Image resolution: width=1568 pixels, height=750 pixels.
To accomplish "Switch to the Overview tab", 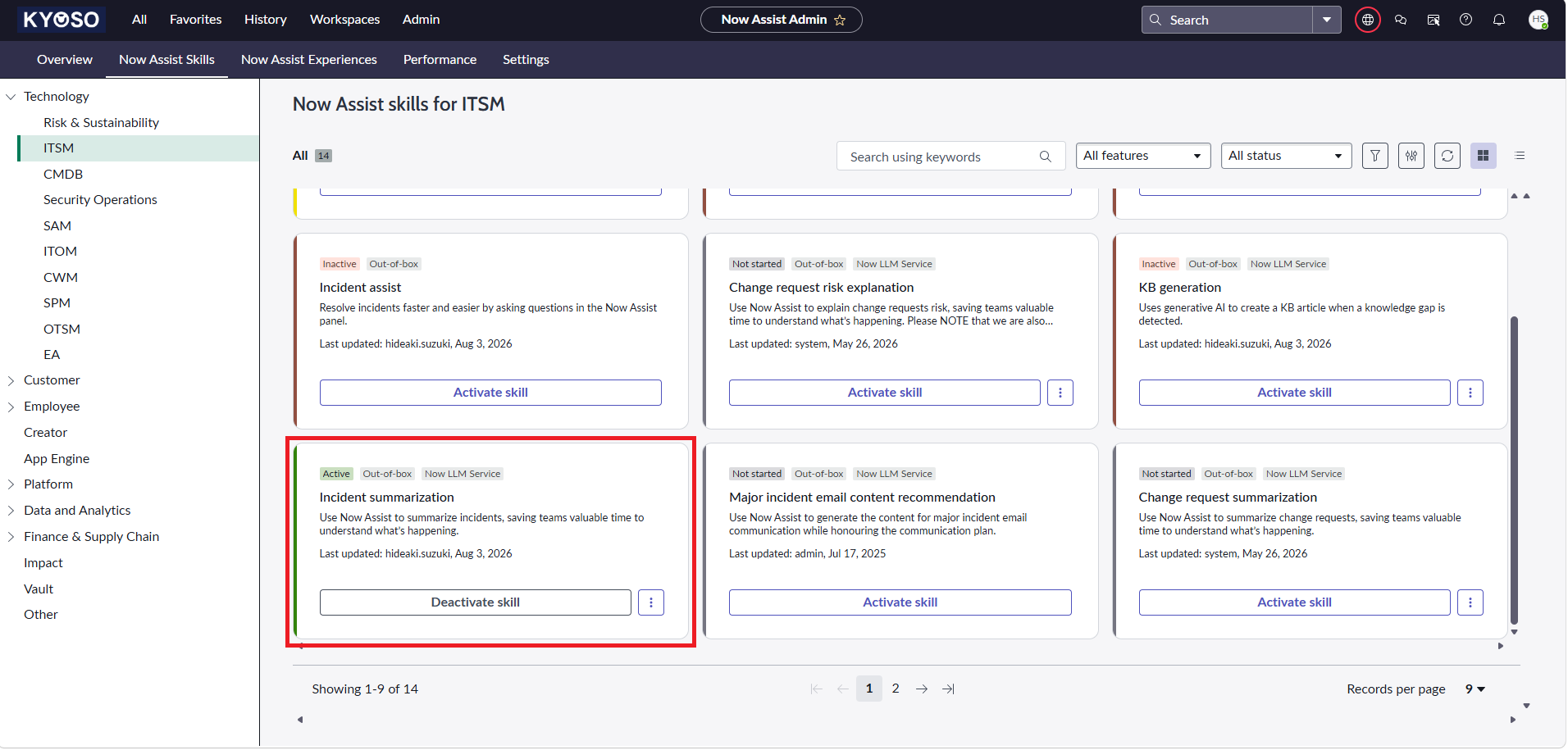I will (x=65, y=60).
